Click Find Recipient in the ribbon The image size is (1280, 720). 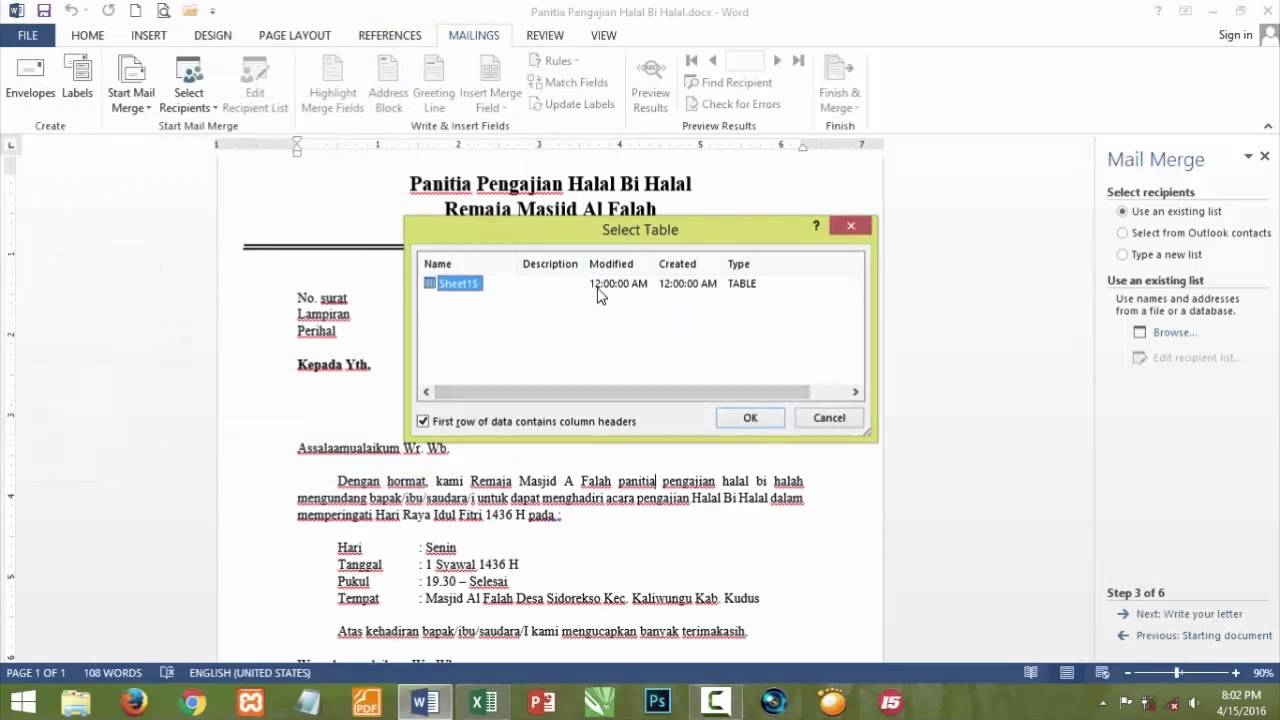(x=728, y=83)
